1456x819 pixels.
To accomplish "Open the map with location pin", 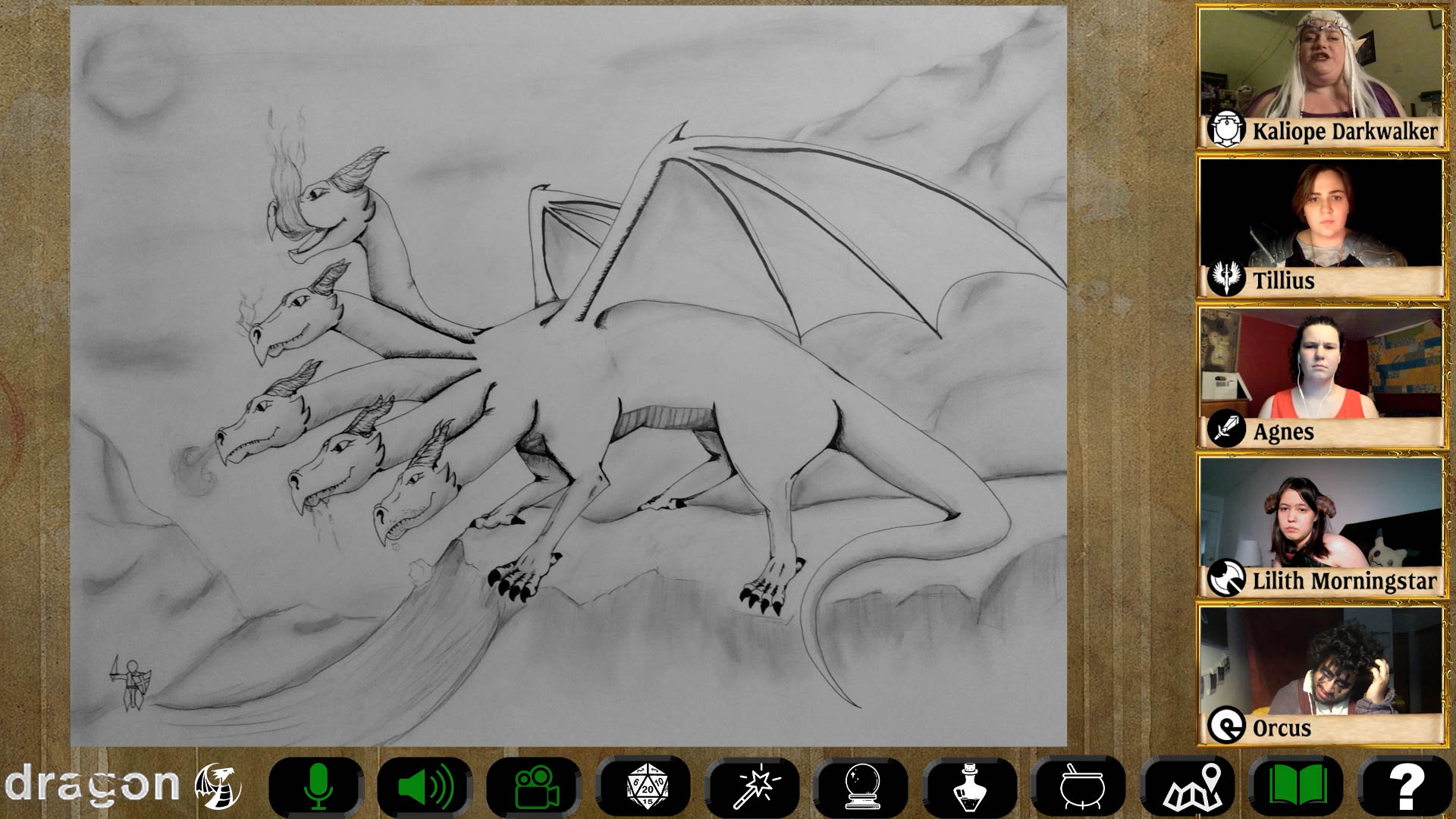I will 1189,786.
